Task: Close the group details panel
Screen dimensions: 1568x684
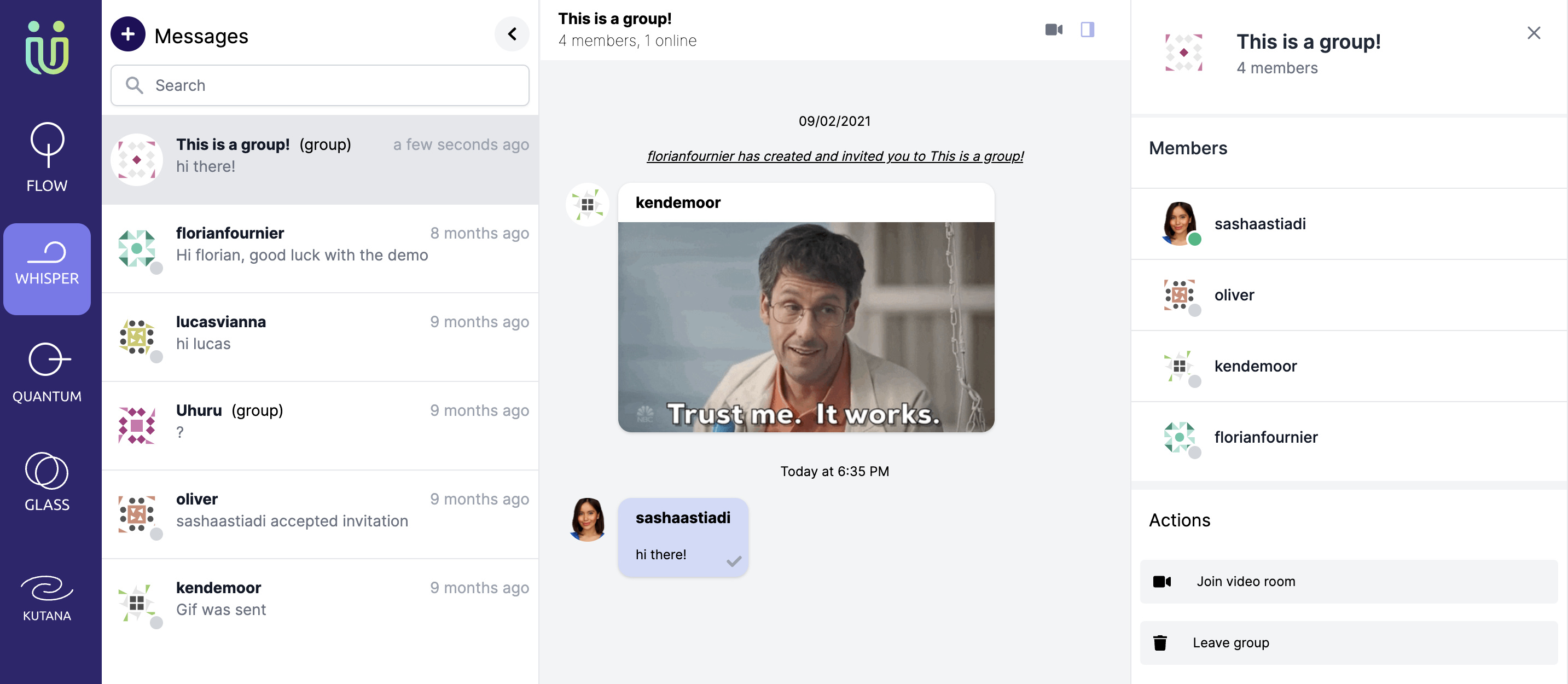Action: tap(1534, 33)
